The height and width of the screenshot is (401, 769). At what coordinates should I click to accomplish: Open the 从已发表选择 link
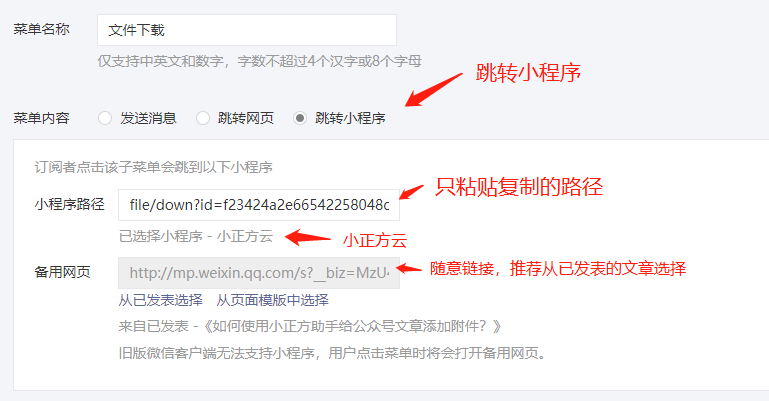click(x=160, y=300)
